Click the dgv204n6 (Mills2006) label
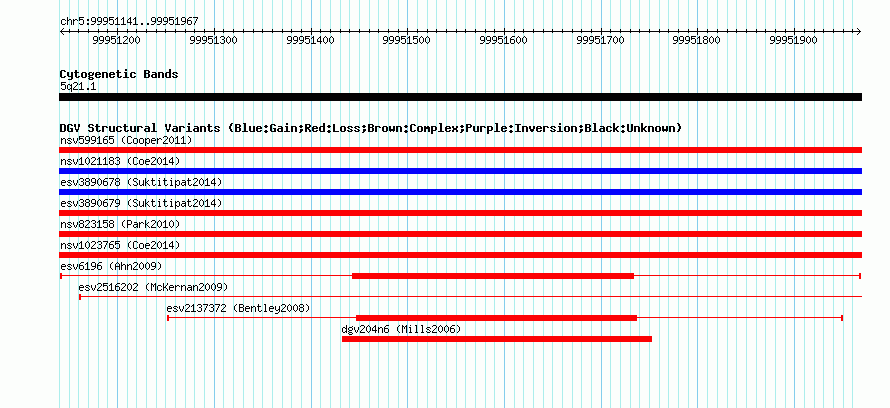 coord(401,329)
